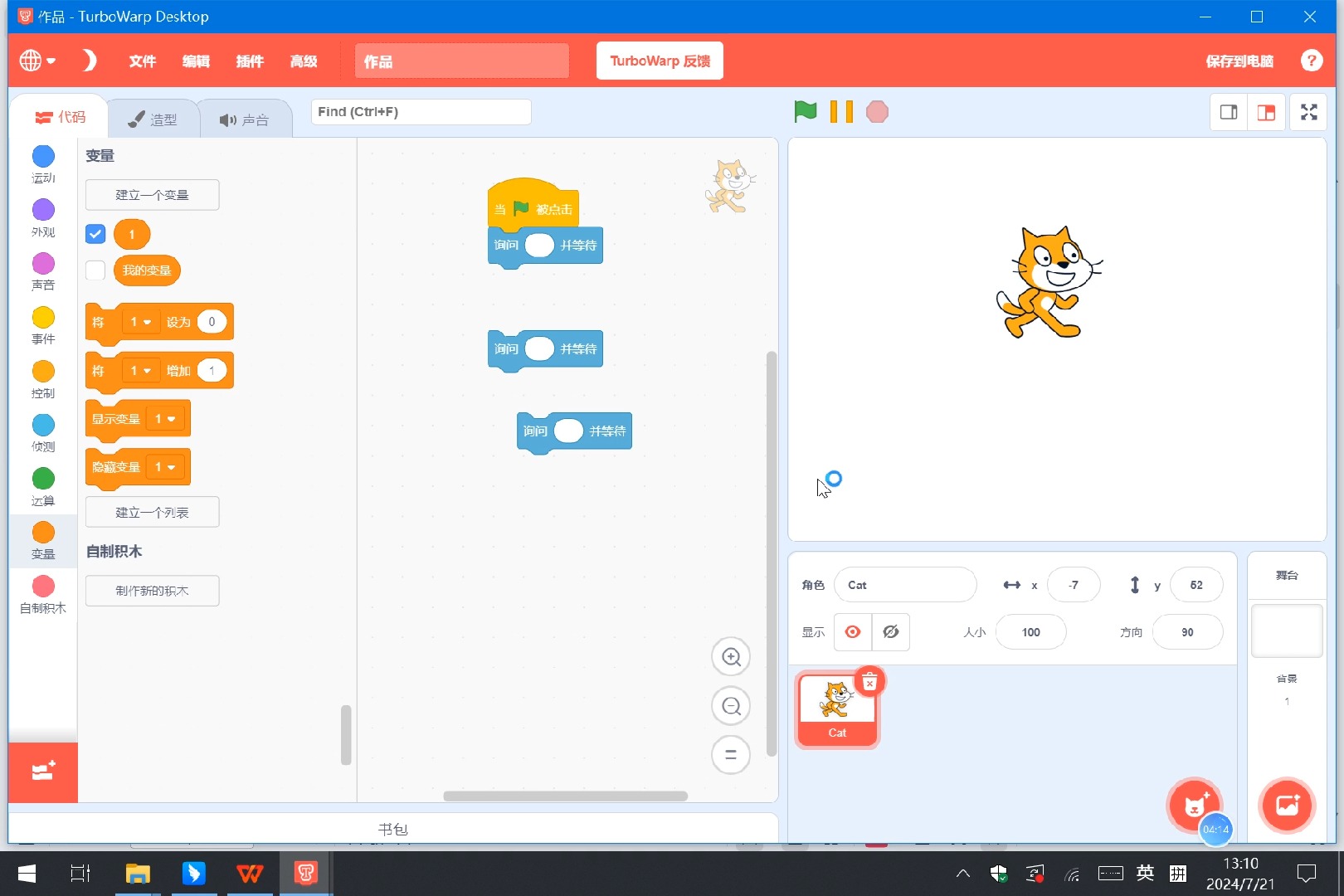This screenshot has height=896, width=1344.
Task: Click 保存到电脑 to save project
Action: tap(1239, 61)
